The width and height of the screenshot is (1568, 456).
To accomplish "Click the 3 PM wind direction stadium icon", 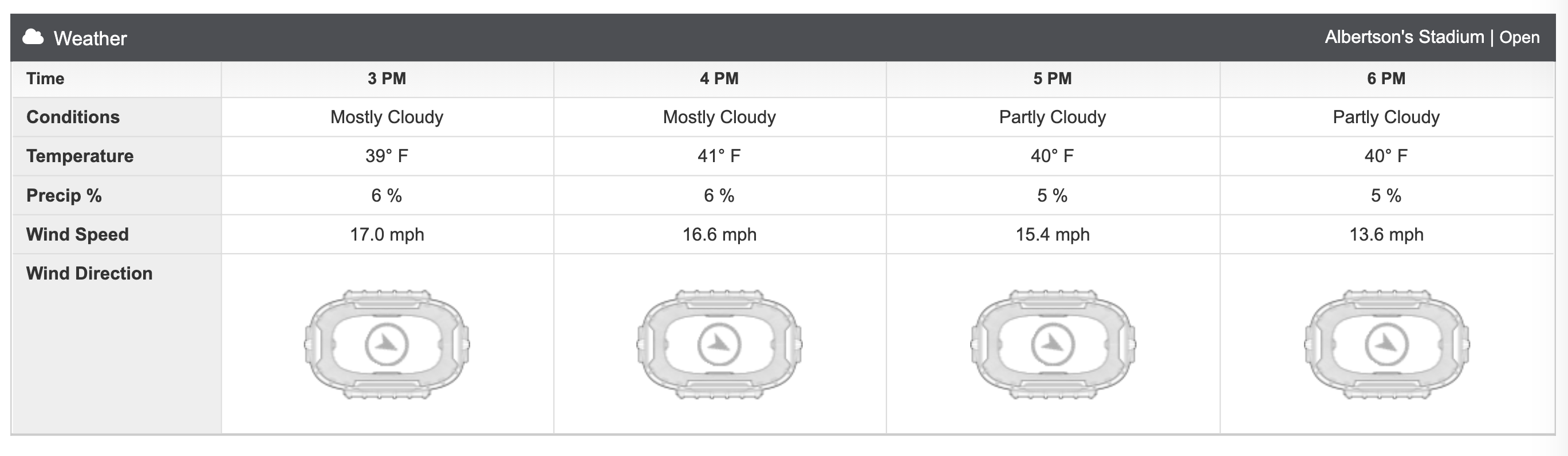I will pyautogui.click(x=387, y=344).
